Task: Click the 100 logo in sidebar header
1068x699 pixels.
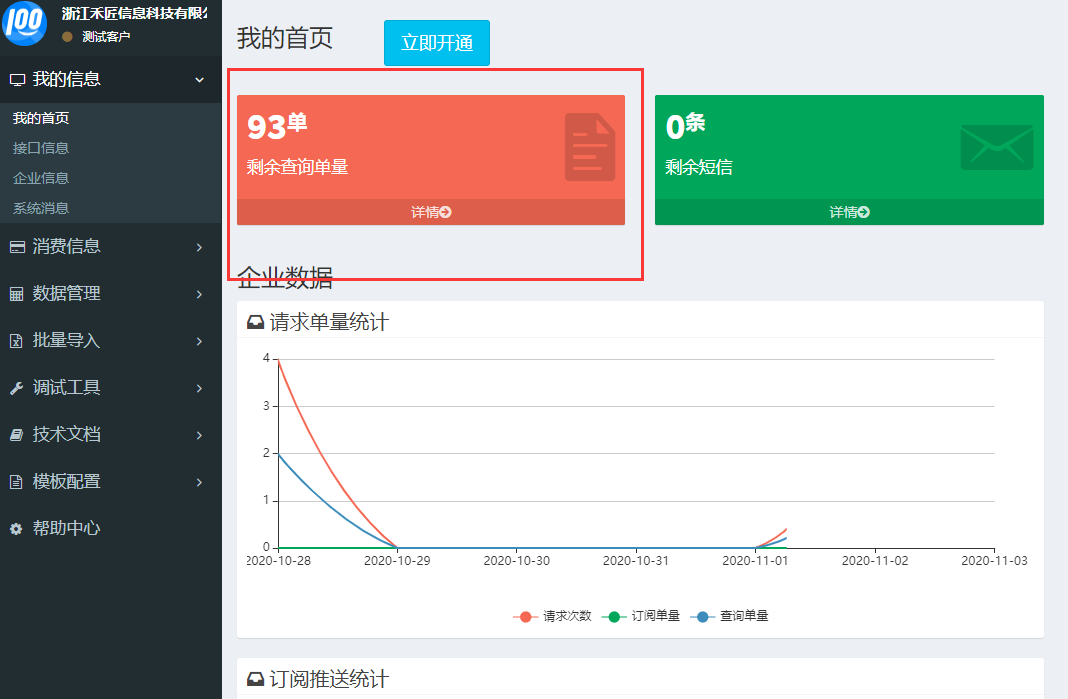Action: [x=26, y=24]
